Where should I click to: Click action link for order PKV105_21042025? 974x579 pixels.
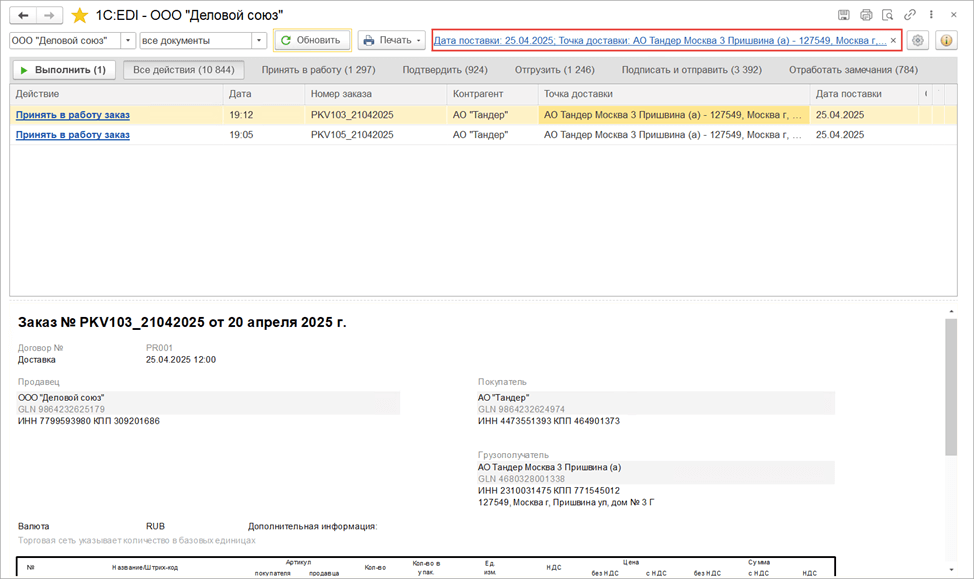click(x=73, y=134)
